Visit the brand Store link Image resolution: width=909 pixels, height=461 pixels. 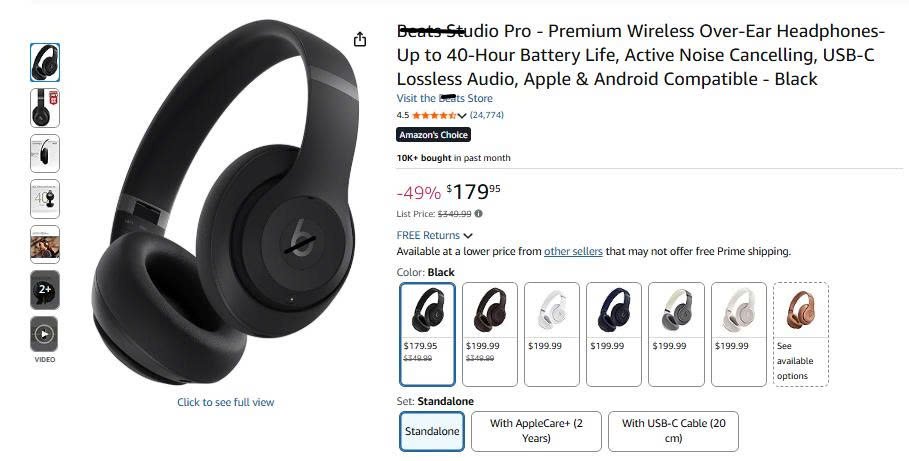[445, 98]
